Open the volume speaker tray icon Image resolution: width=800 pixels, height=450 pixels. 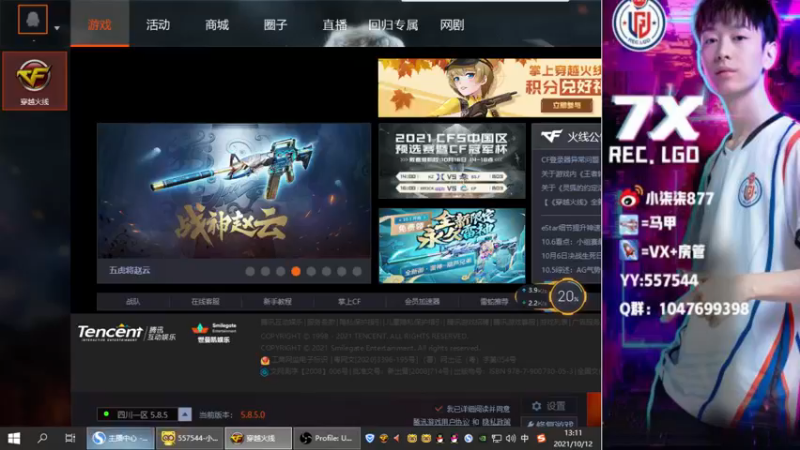[x=511, y=438]
